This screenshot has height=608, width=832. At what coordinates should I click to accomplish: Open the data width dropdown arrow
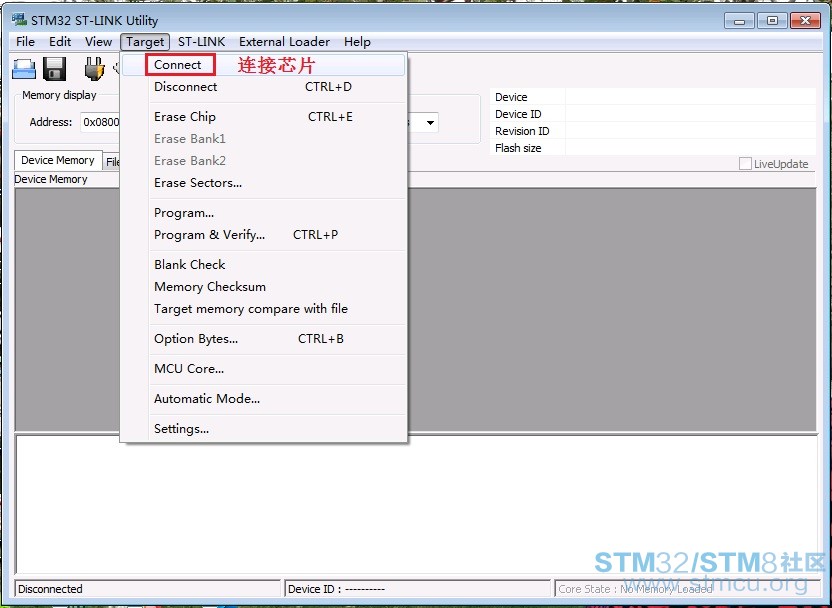tap(430, 123)
